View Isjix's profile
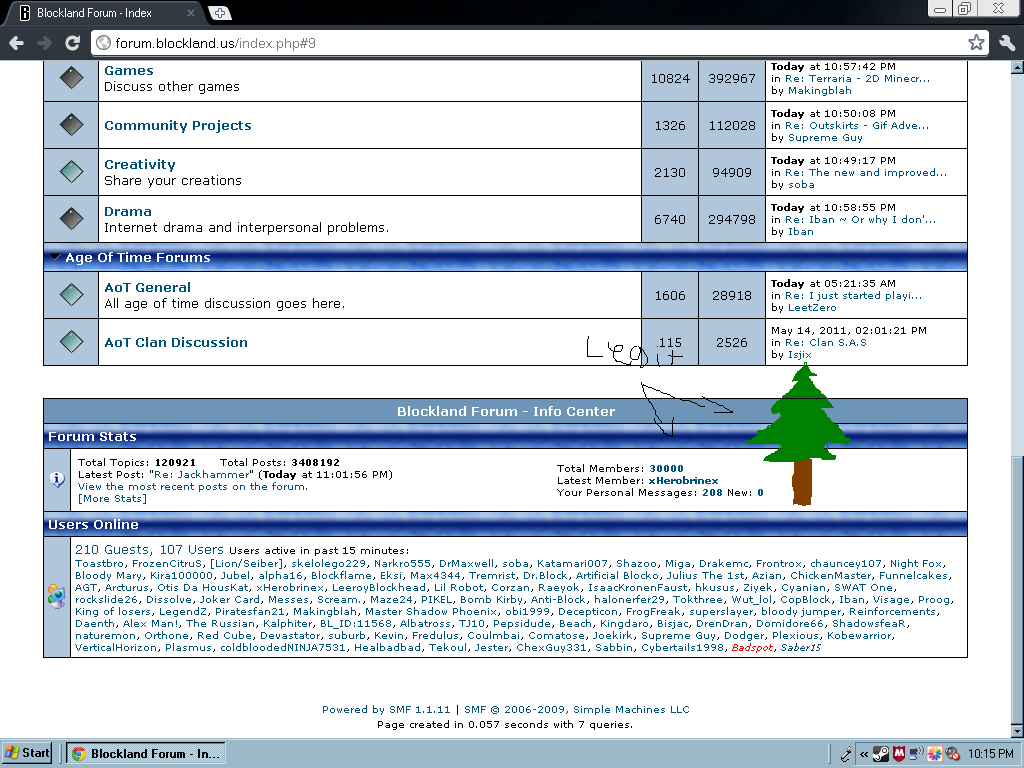The height and width of the screenshot is (768, 1024). click(799, 355)
